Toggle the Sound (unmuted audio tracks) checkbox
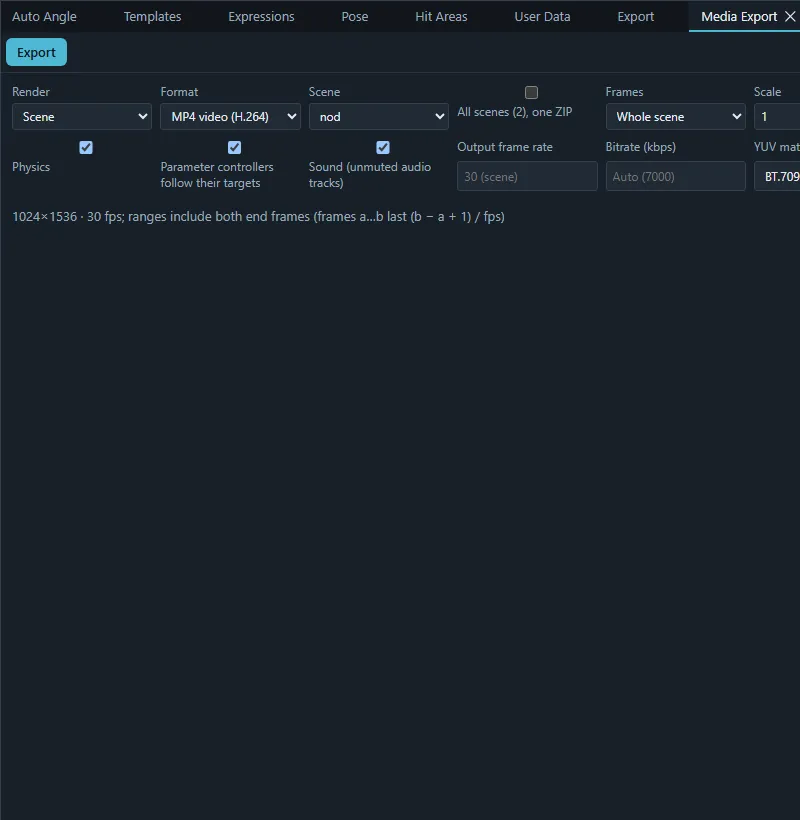Image resolution: width=800 pixels, height=820 pixels. tap(383, 147)
